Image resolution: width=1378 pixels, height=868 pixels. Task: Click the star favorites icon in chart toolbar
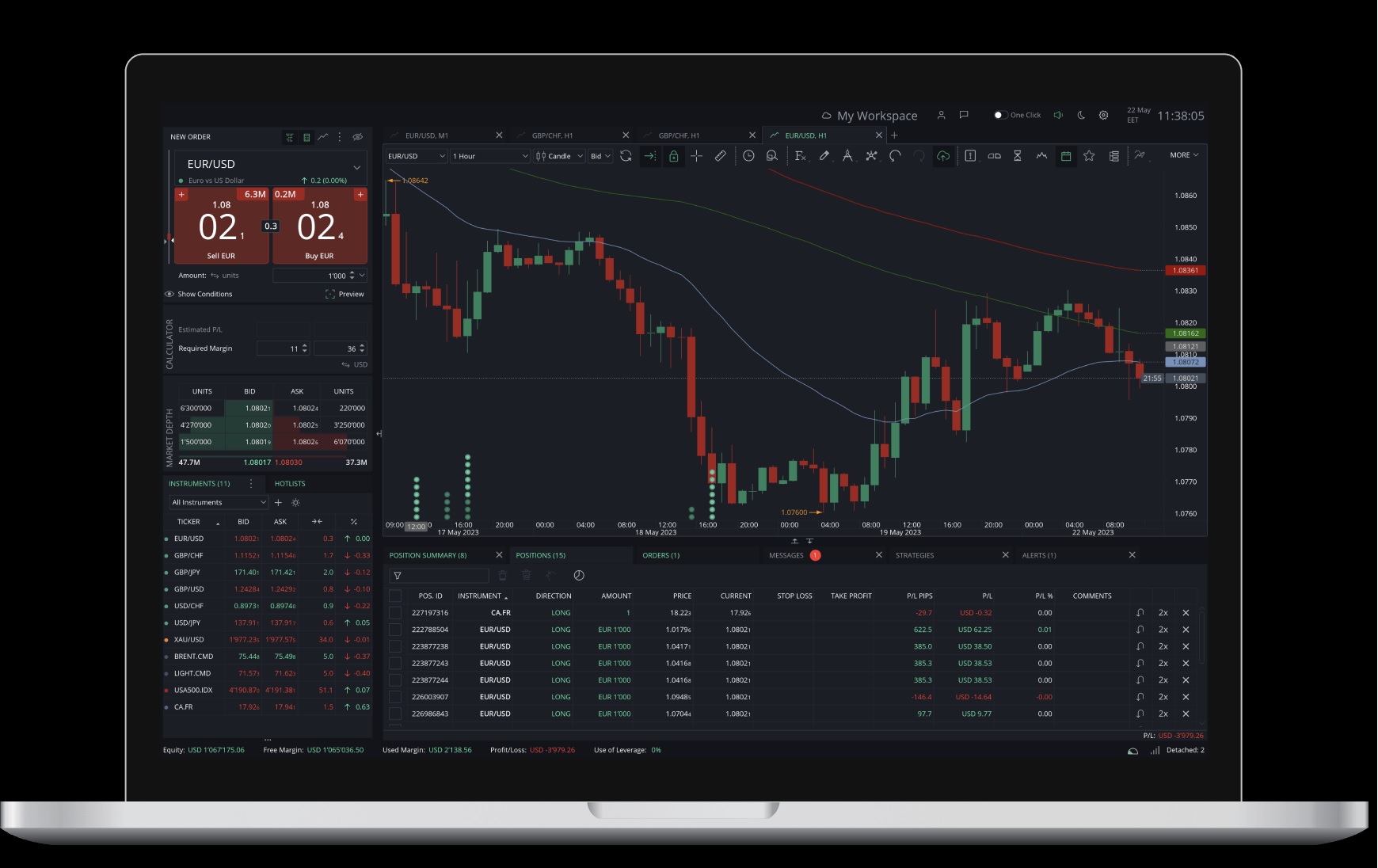pyautogui.click(x=1089, y=156)
